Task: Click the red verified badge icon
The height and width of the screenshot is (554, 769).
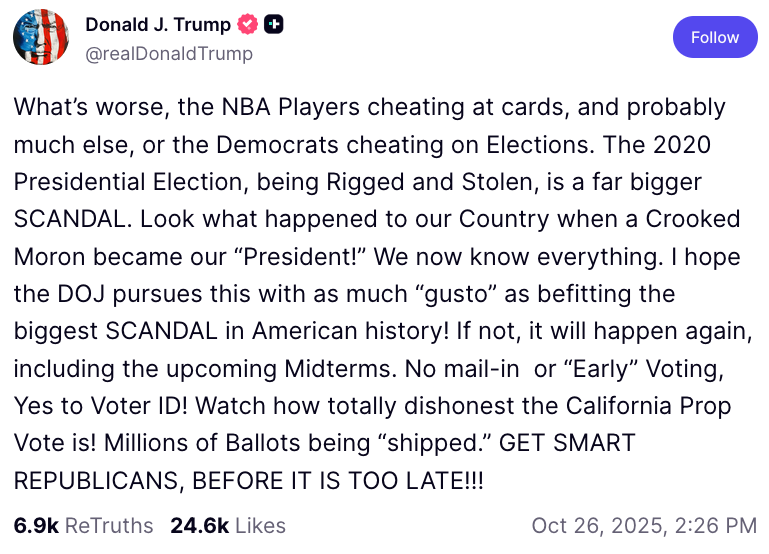Action: point(248,25)
